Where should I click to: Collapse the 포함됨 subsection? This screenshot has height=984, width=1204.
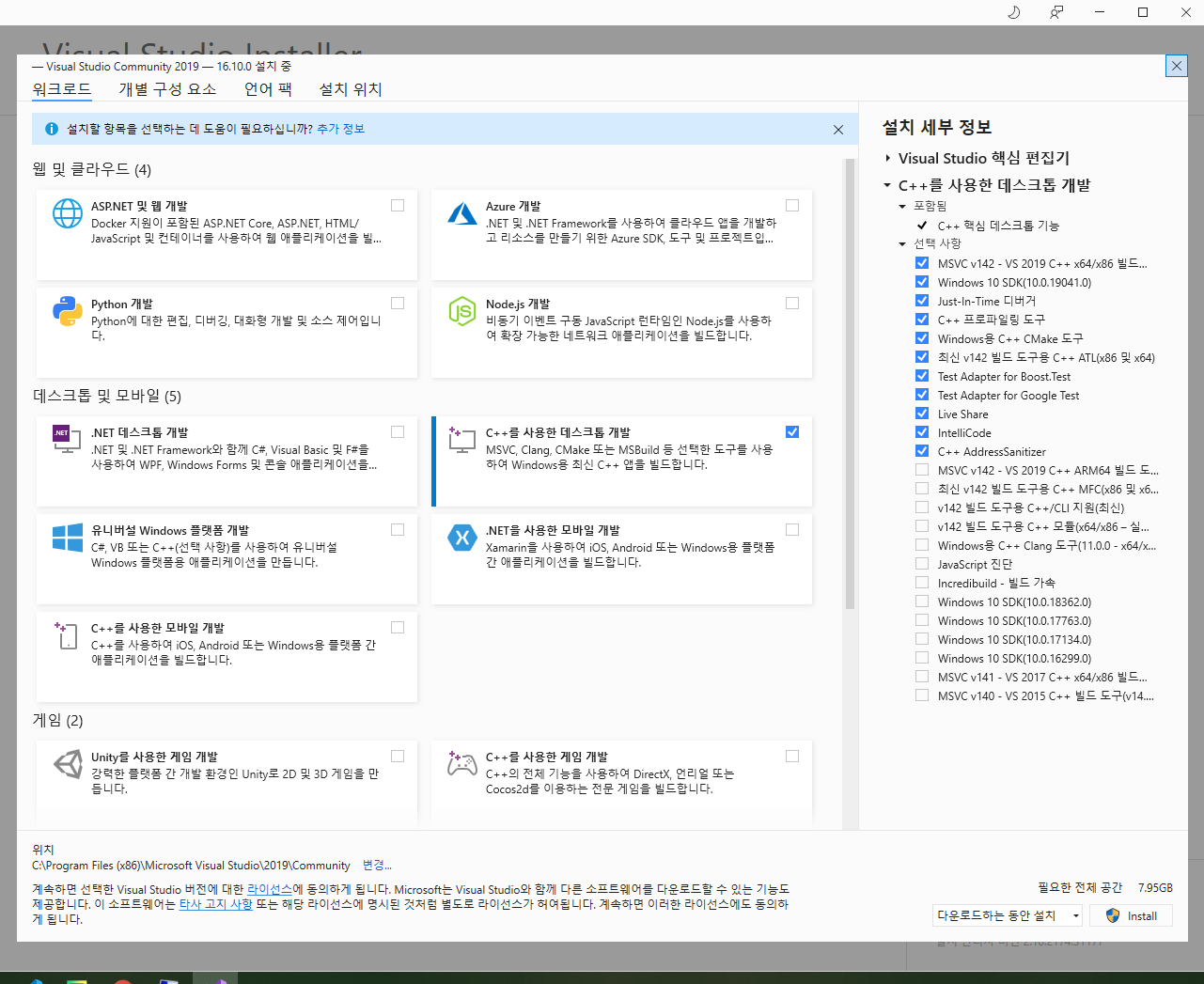(902, 206)
